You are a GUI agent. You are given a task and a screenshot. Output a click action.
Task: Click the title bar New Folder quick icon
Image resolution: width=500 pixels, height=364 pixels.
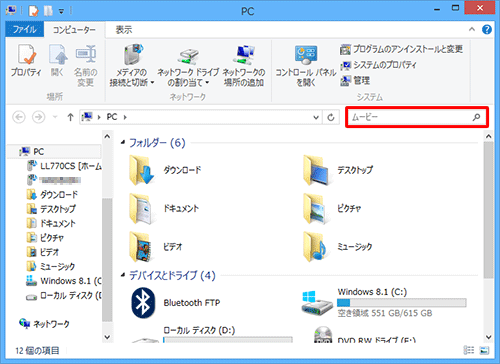click(x=48, y=11)
